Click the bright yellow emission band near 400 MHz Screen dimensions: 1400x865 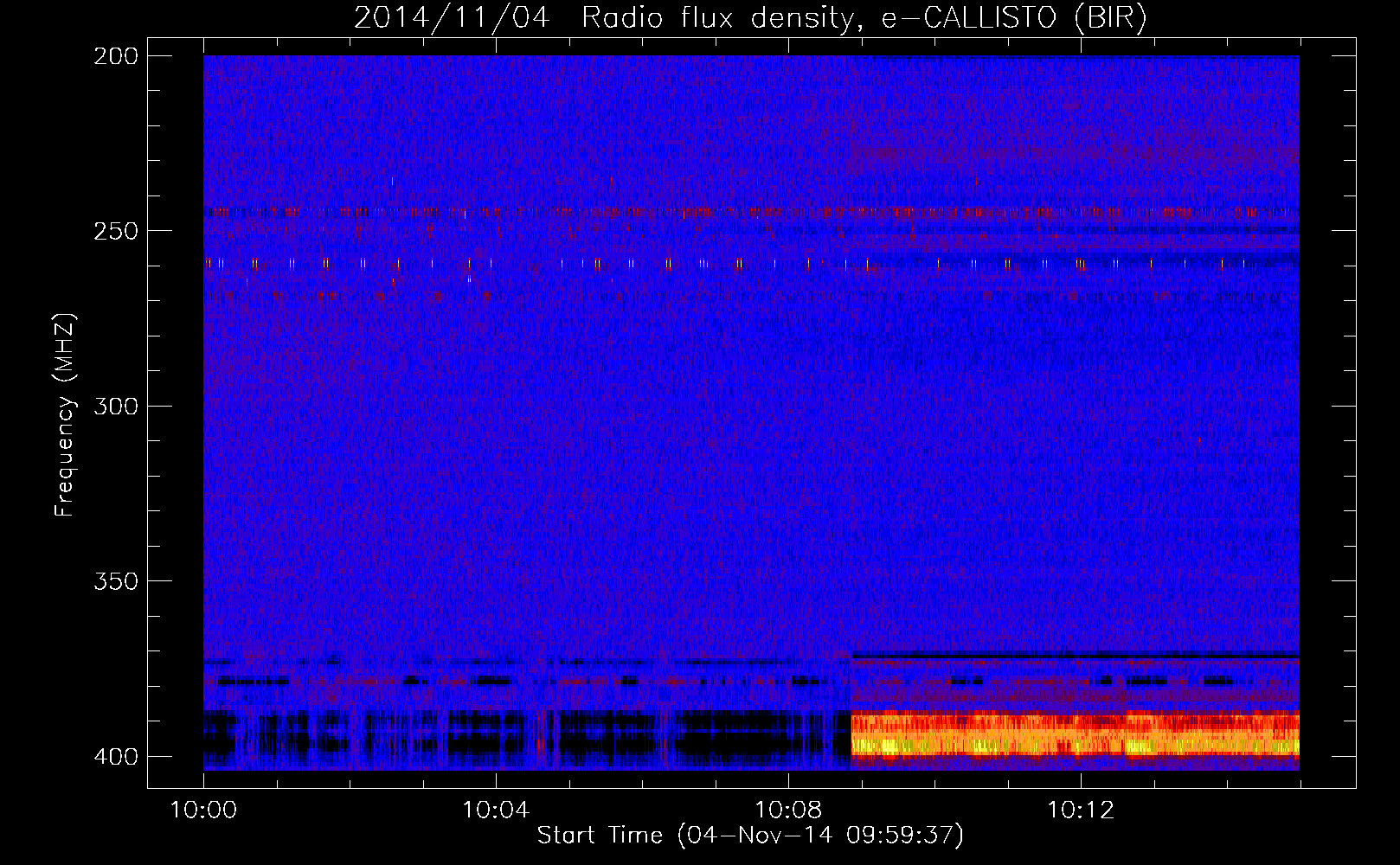click(1076, 735)
